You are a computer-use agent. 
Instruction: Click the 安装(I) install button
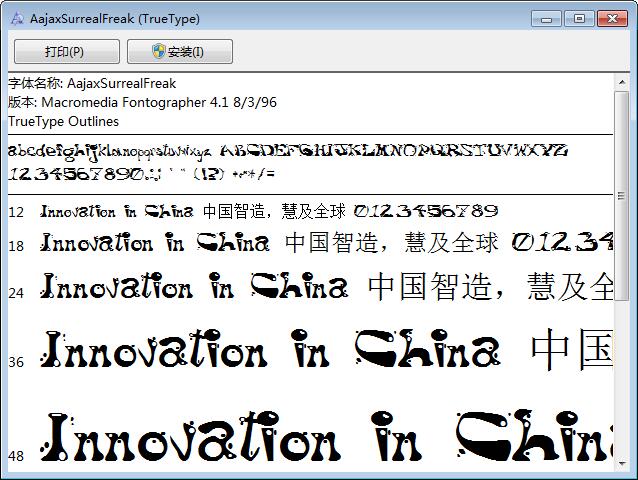point(180,52)
